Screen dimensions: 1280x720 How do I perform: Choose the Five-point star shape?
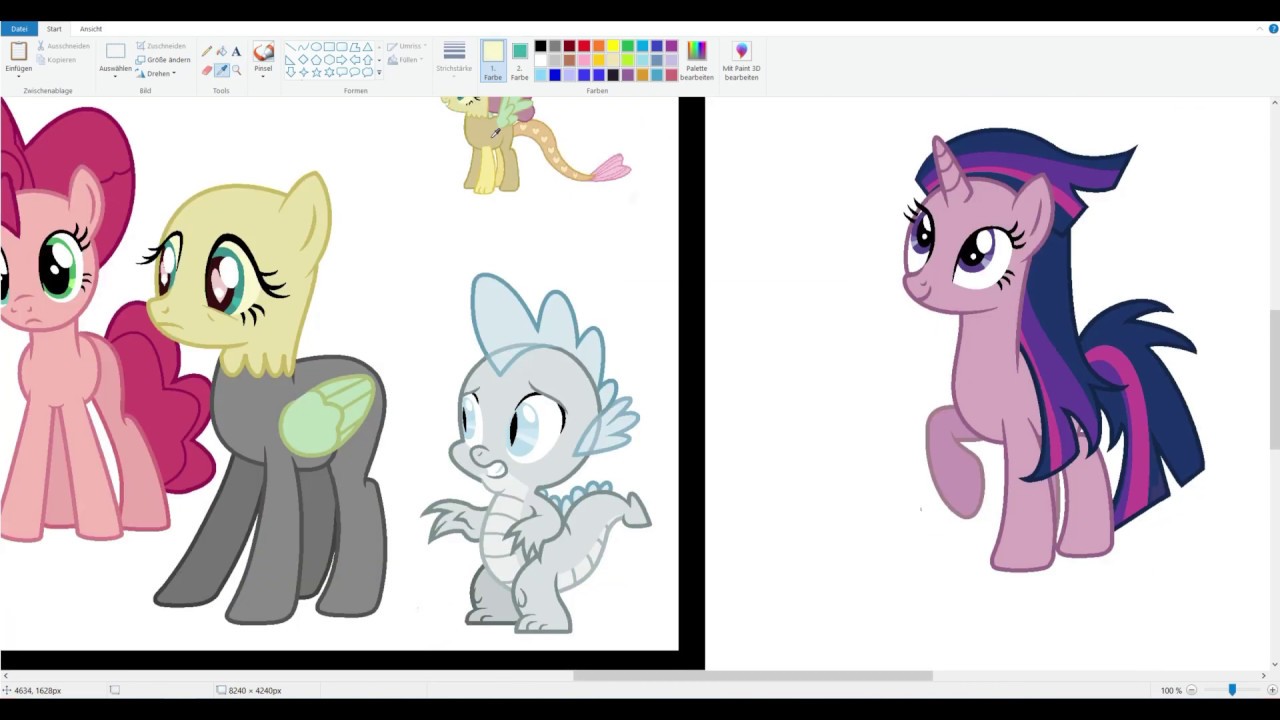tap(316, 73)
